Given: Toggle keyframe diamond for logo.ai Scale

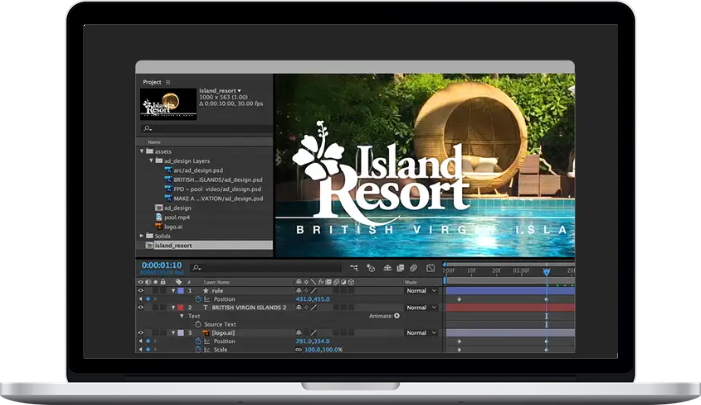Looking at the screenshot, I should tap(148, 350).
